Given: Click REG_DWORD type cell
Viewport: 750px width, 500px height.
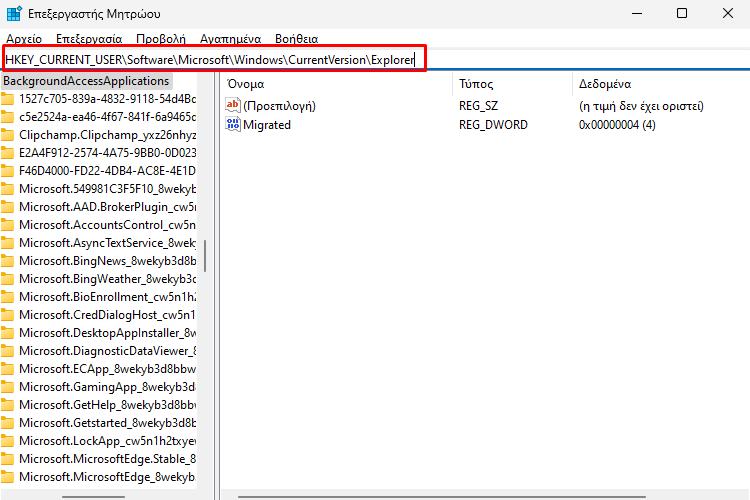Looking at the screenshot, I should click(x=493, y=125).
